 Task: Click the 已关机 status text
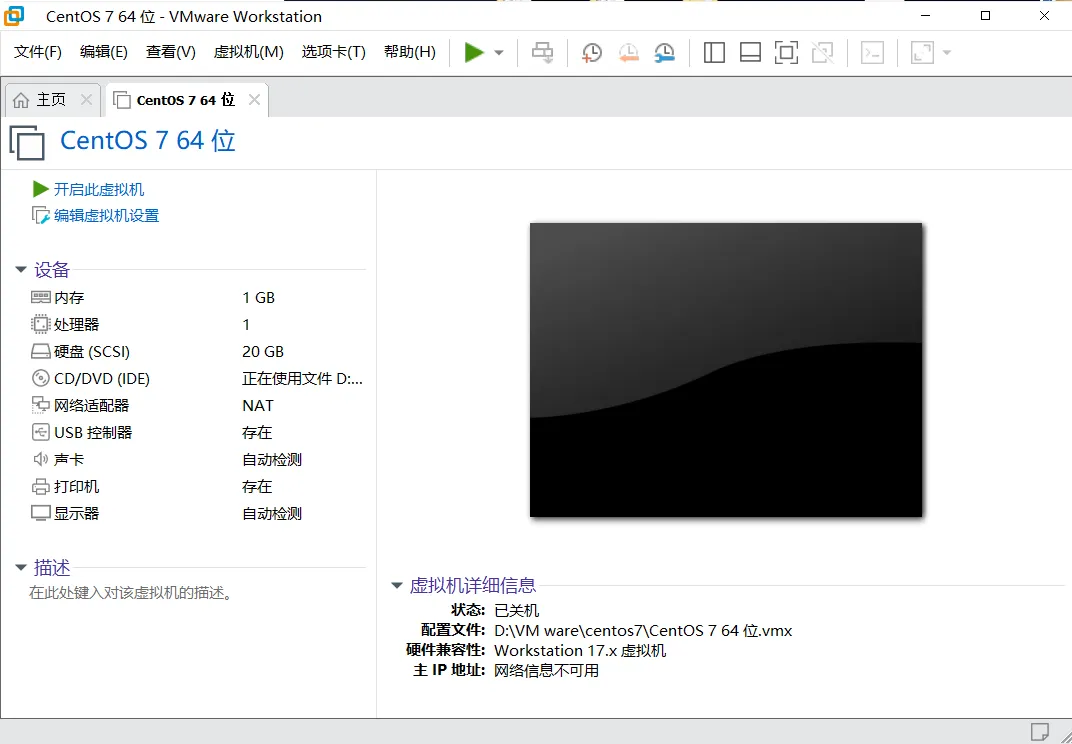tap(516, 610)
